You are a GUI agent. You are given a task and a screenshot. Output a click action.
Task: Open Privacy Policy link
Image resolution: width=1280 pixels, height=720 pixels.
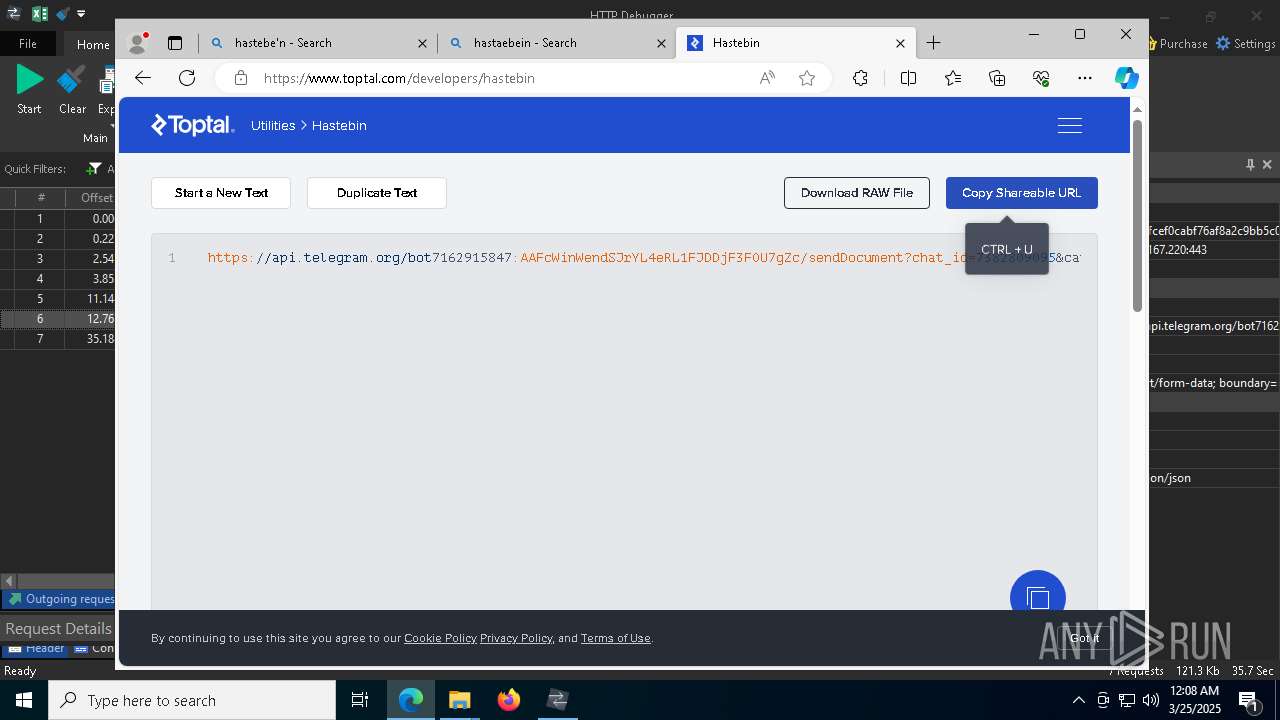516,638
